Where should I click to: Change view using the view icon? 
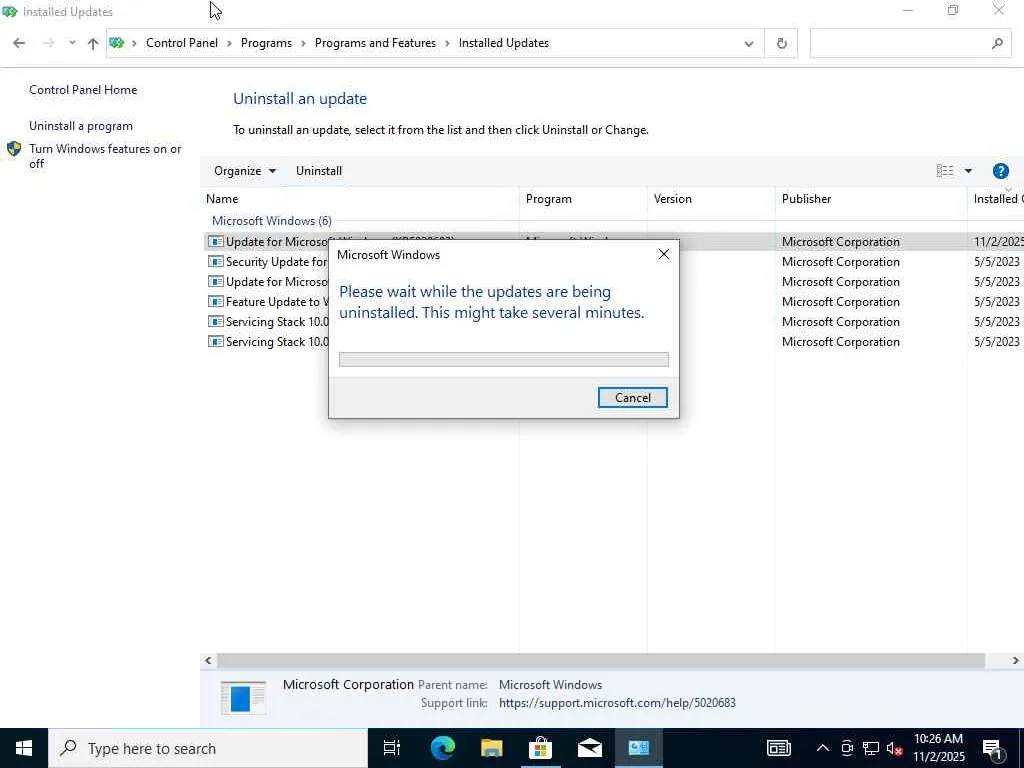click(944, 171)
